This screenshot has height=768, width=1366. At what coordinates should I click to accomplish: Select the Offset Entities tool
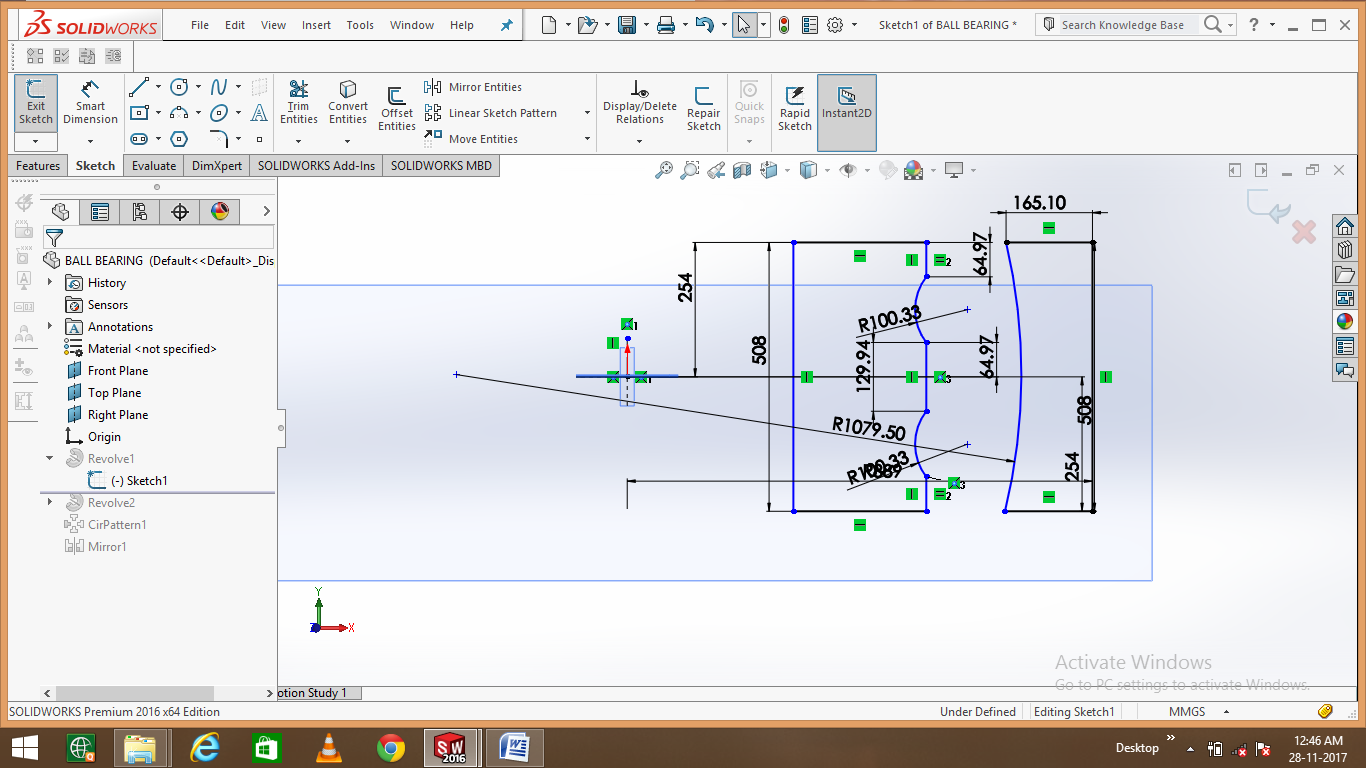396,105
